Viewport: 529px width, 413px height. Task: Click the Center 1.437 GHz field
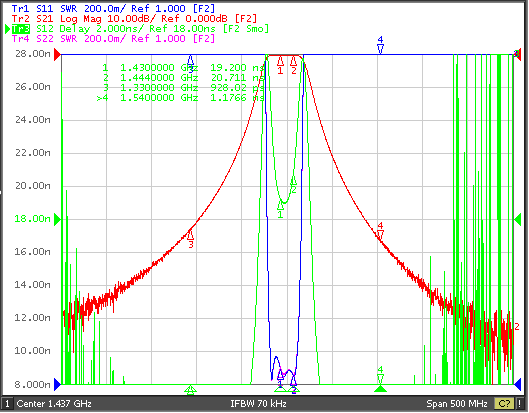click(x=54, y=404)
